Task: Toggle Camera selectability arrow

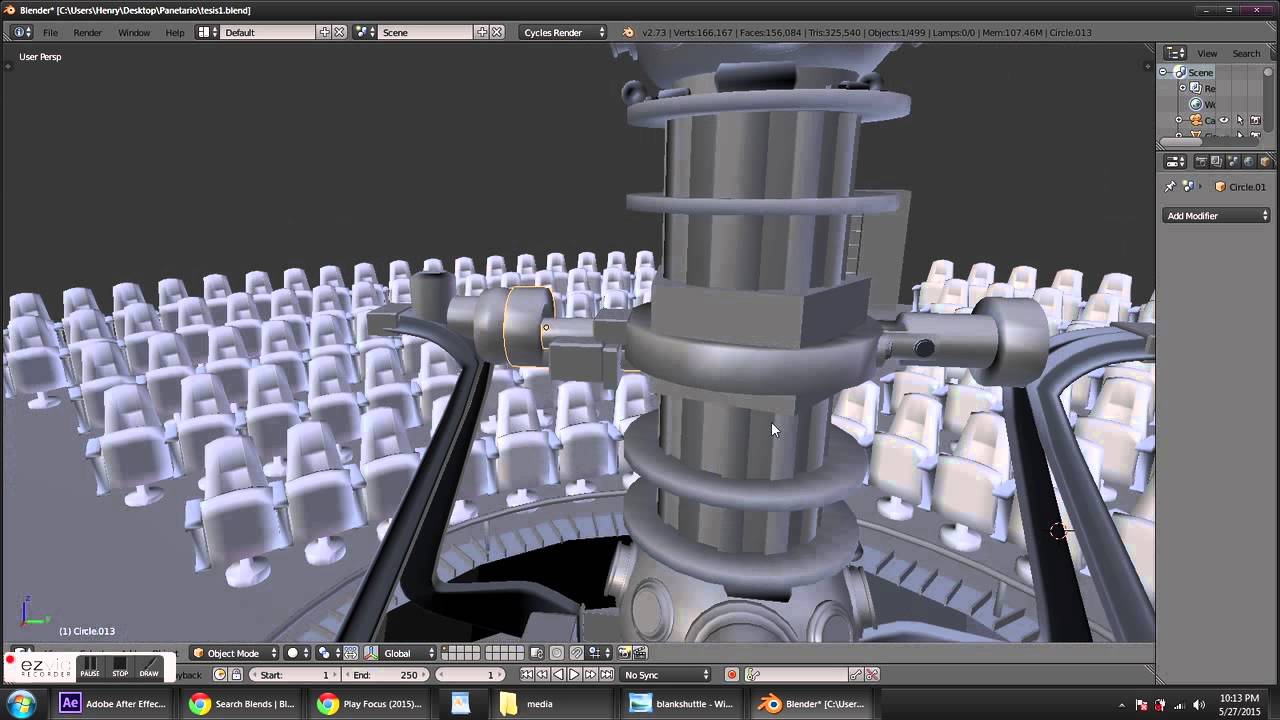Action: (1240, 120)
